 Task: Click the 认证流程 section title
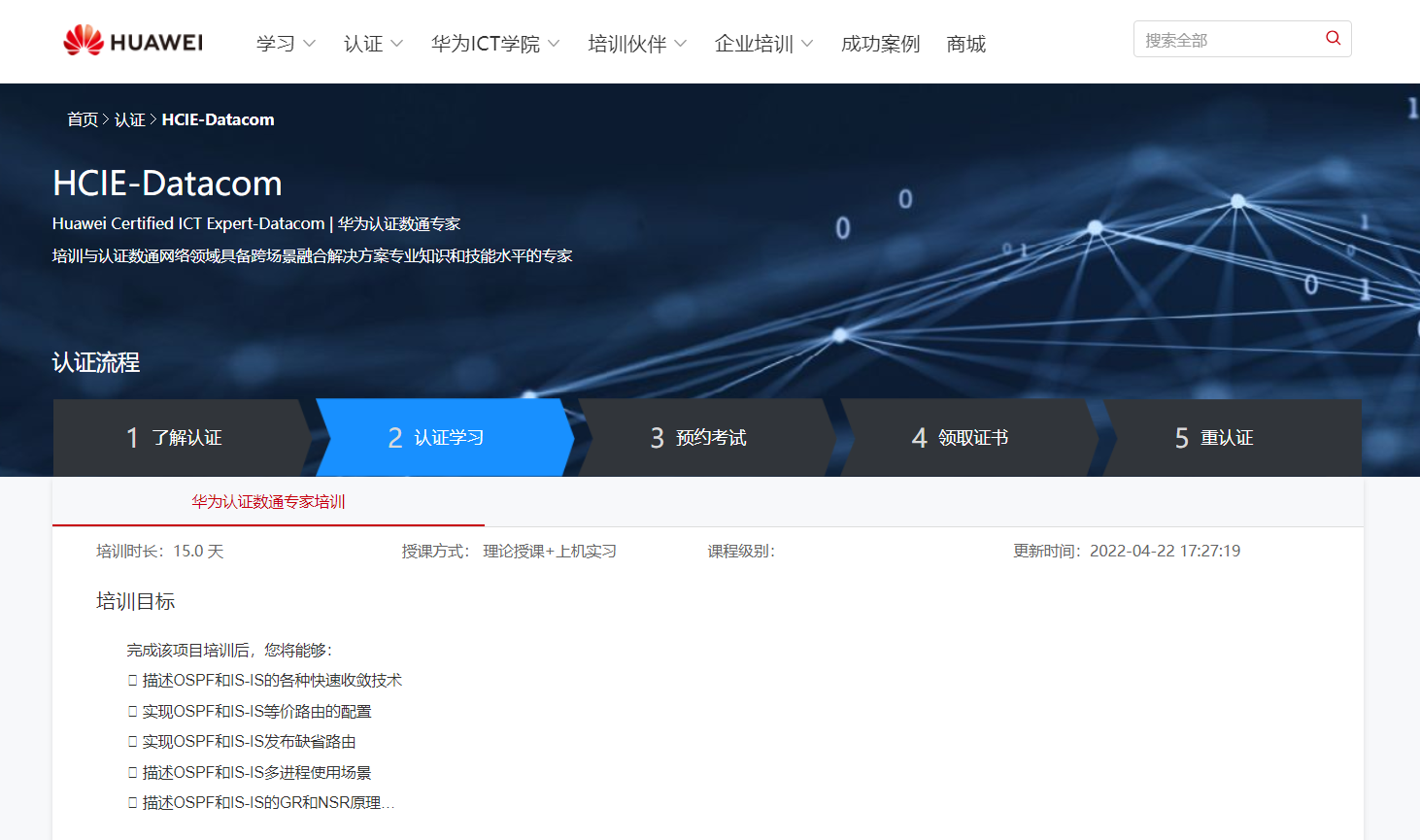click(96, 362)
